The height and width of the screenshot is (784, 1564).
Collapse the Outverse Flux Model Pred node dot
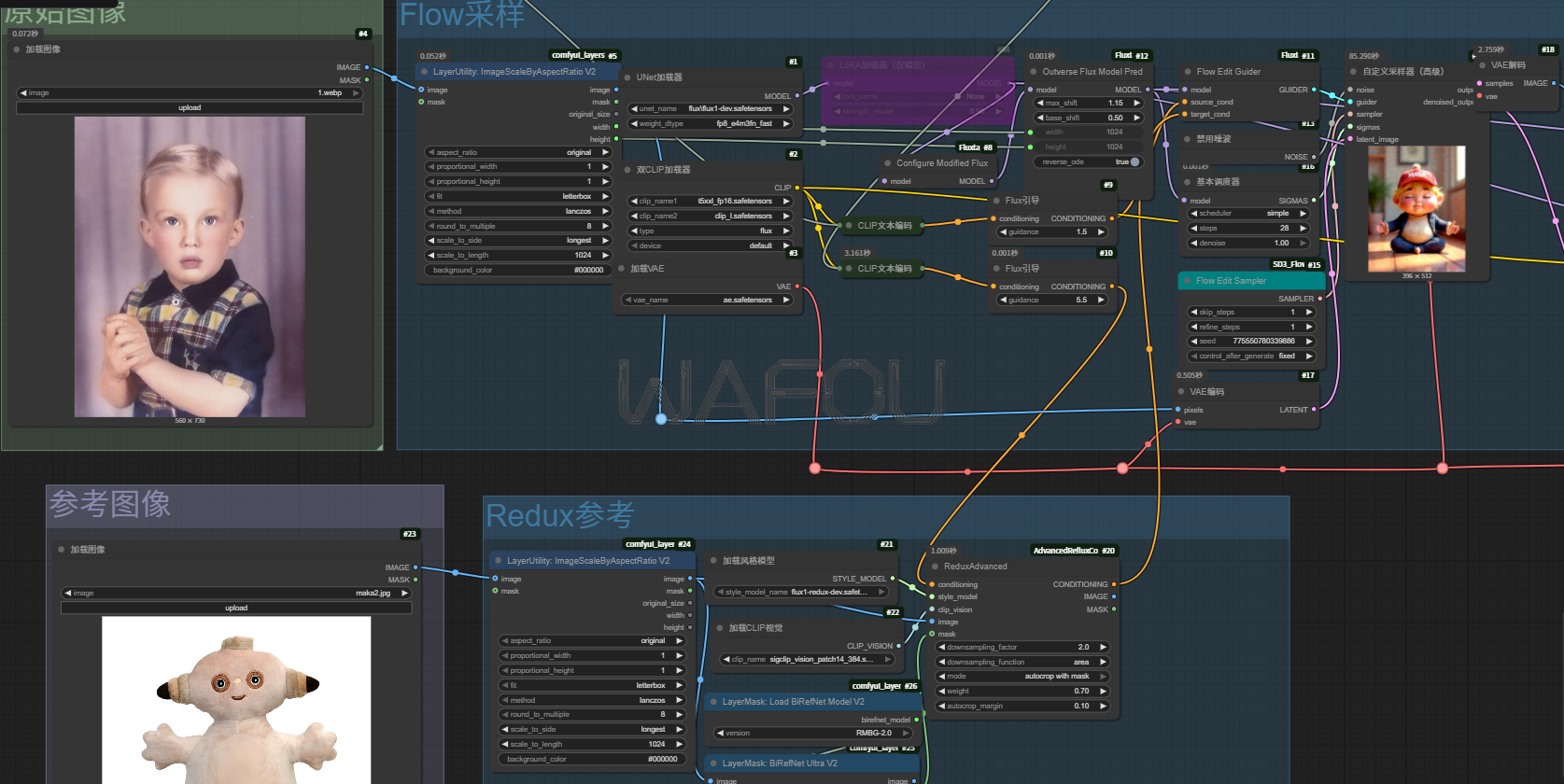tap(1034, 72)
